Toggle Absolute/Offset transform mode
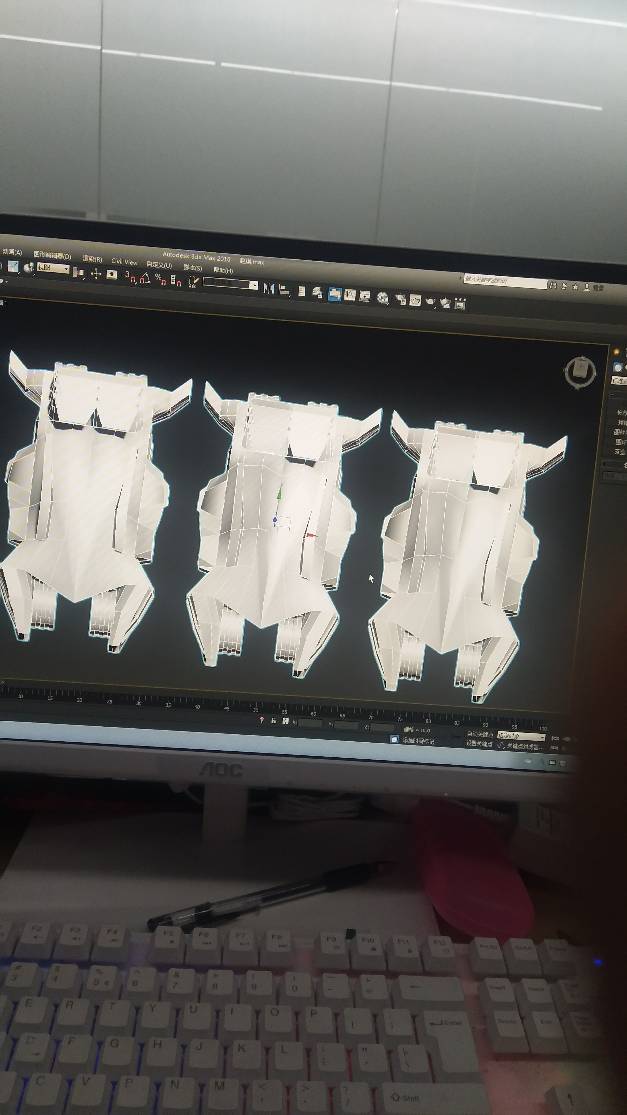The height and width of the screenshot is (1115, 627). 285,721
